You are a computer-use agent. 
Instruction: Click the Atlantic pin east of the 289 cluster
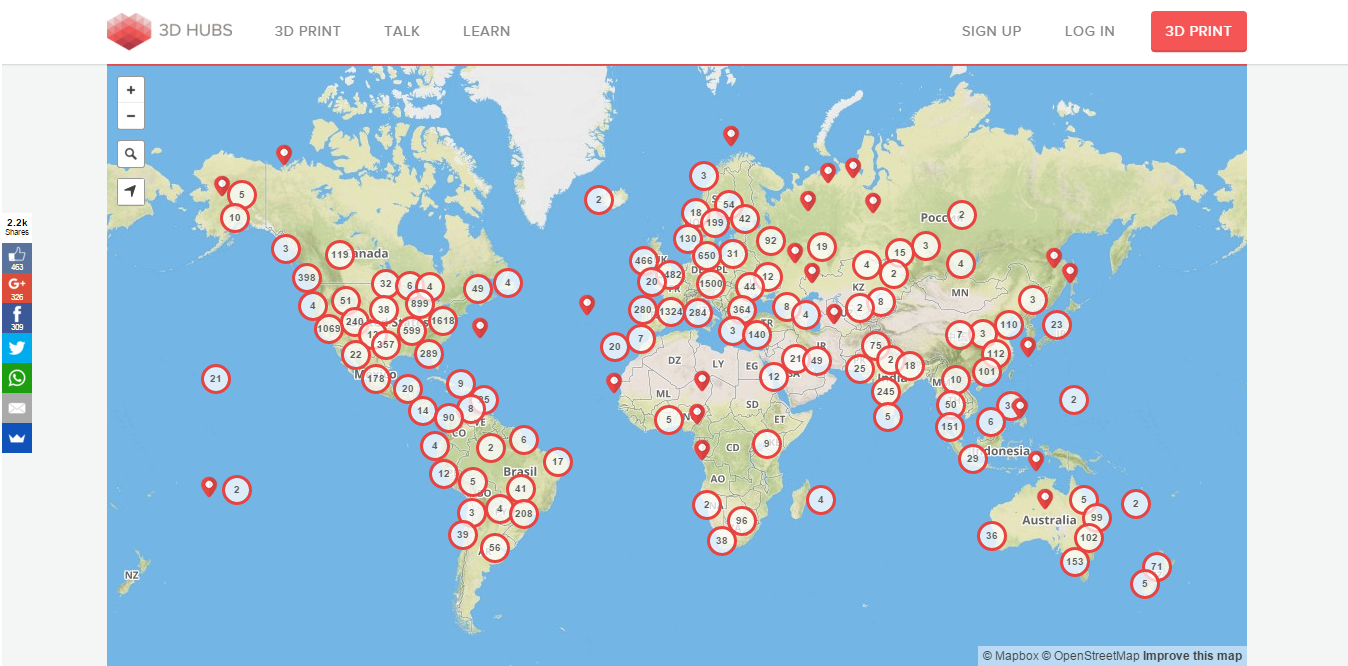(480, 328)
